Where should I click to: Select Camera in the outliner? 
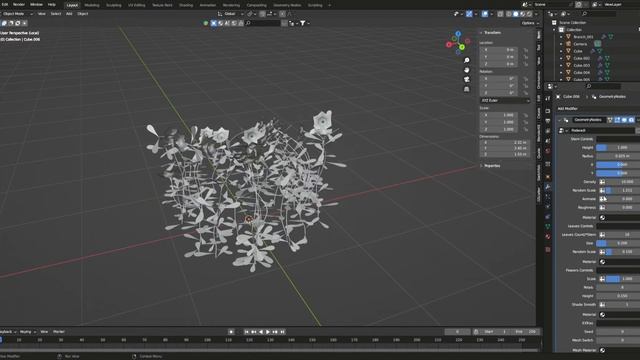(x=580, y=44)
